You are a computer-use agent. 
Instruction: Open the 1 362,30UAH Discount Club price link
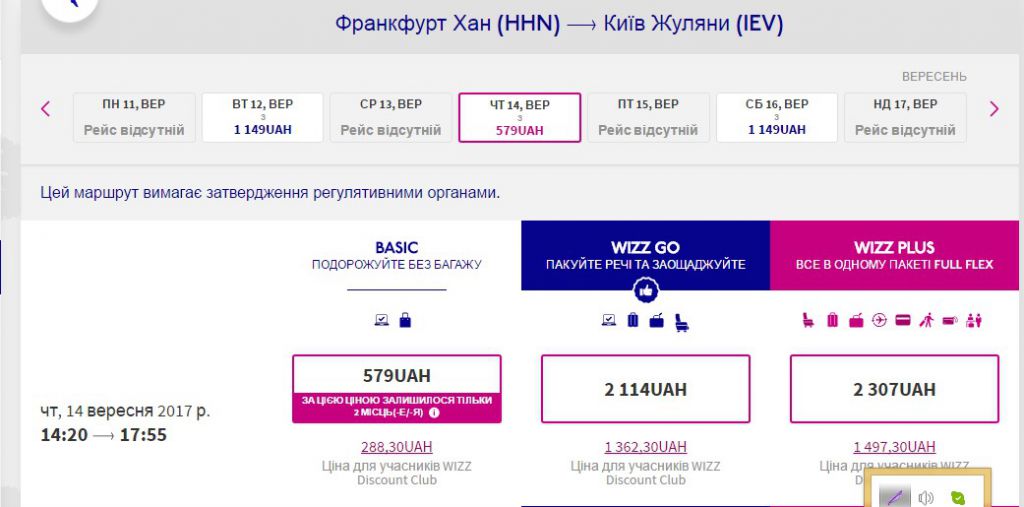(x=645, y=447)
